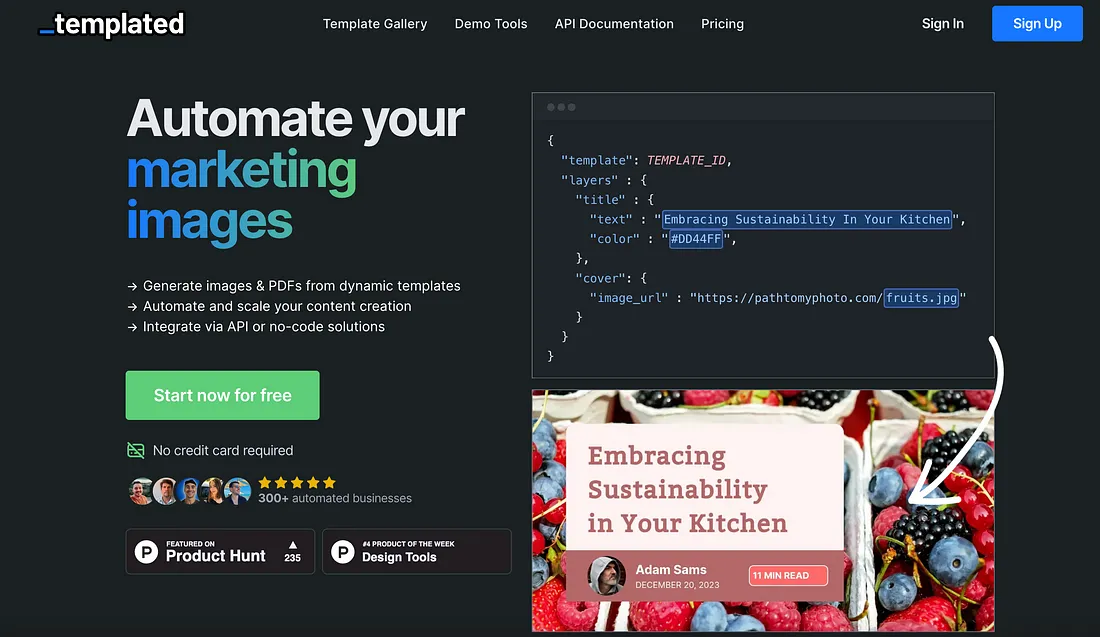The image size is (1100, 637).
Task: Click the five star rating icons
Action: coord(297,483)
